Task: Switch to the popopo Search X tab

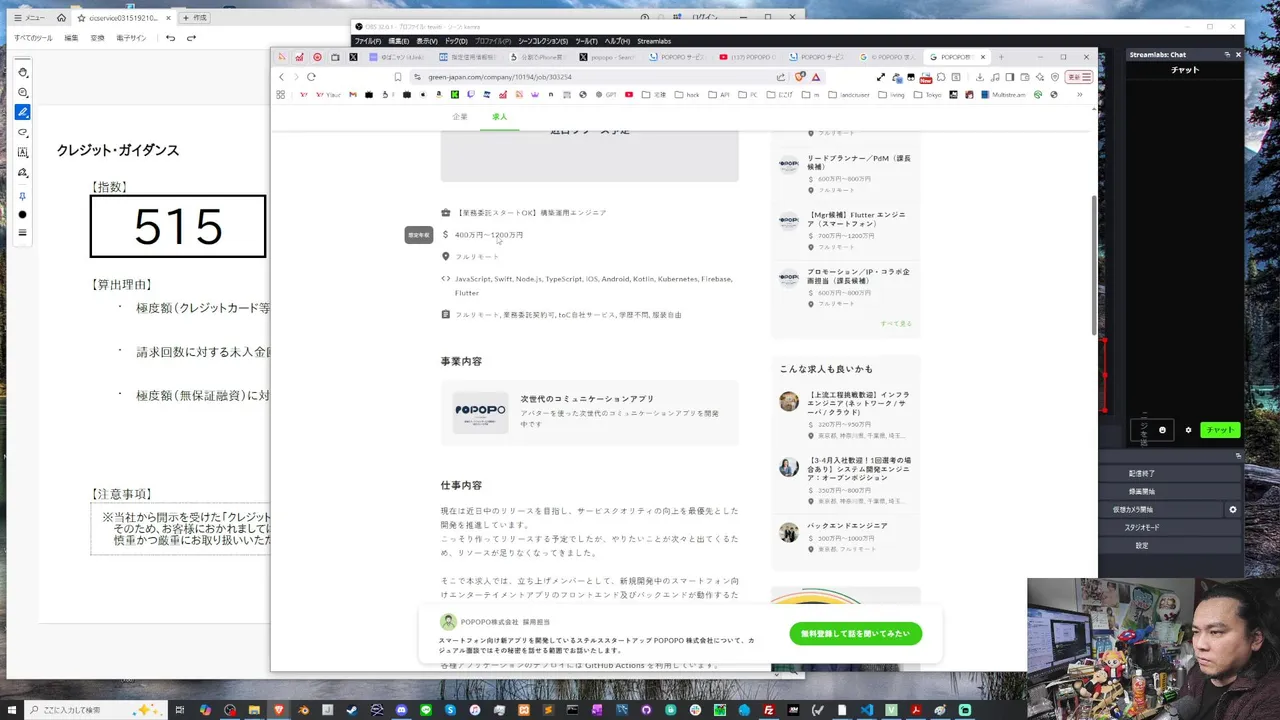Action: click(607, 57)
